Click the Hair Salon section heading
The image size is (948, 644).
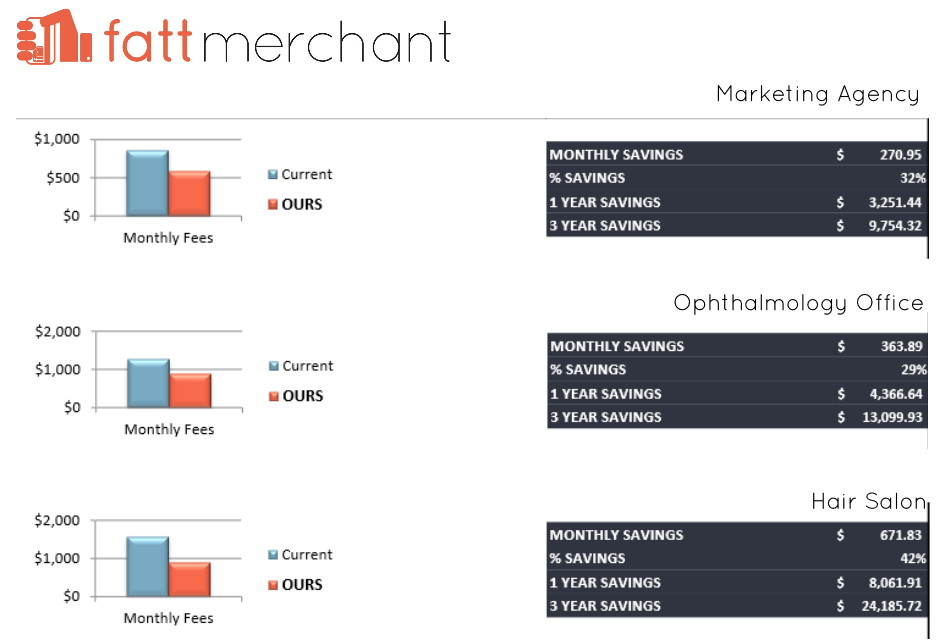pos(867,502)
